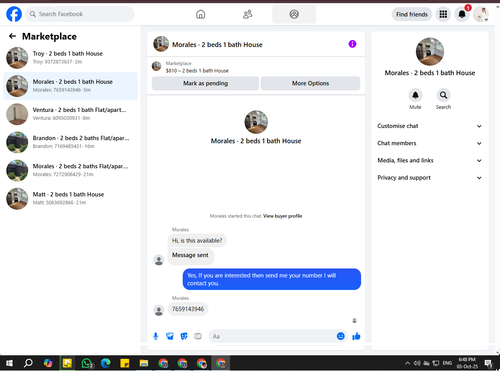This screenshot has width=500, height=371.
Task: Open Morales 2 beds 2 baths conversation
Action: [x=70, y=170]
